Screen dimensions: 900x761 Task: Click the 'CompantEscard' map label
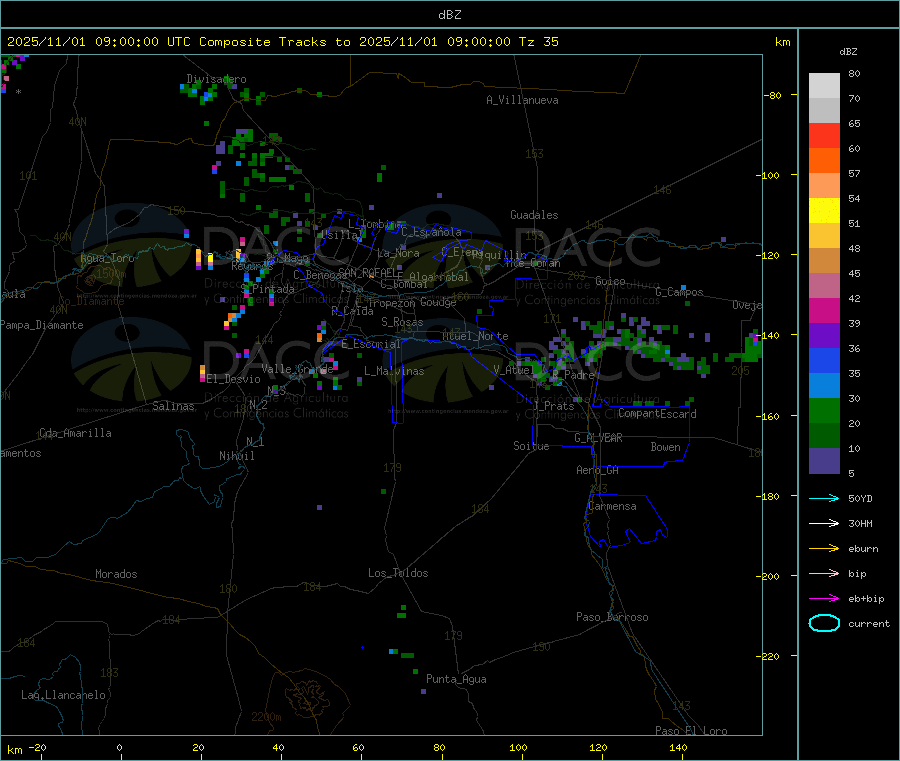click(x=657, y=413)
